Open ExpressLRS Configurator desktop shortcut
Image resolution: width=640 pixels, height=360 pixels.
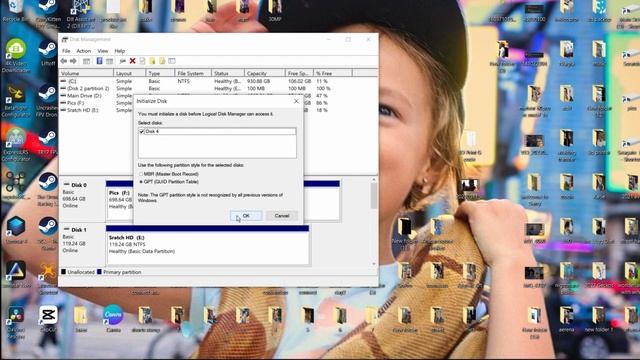pyautogui.click(x=16, y=144)
